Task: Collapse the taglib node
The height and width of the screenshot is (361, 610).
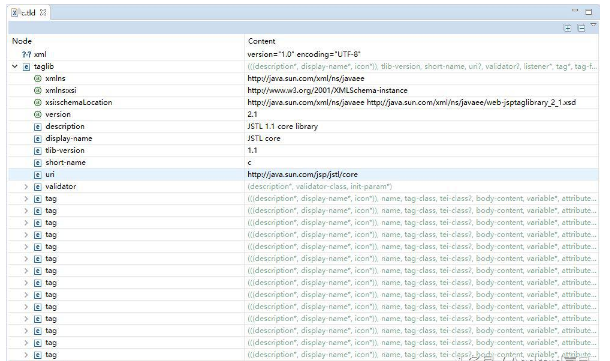Action: [15, 67]
